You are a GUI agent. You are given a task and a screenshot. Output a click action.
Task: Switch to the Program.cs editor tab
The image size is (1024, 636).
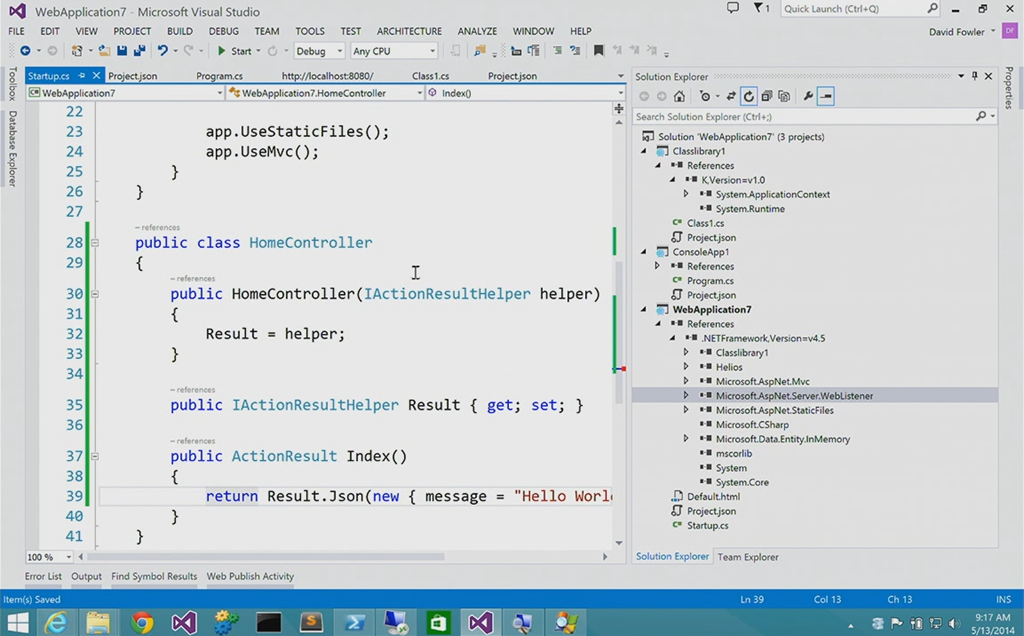tap(219, 76)
